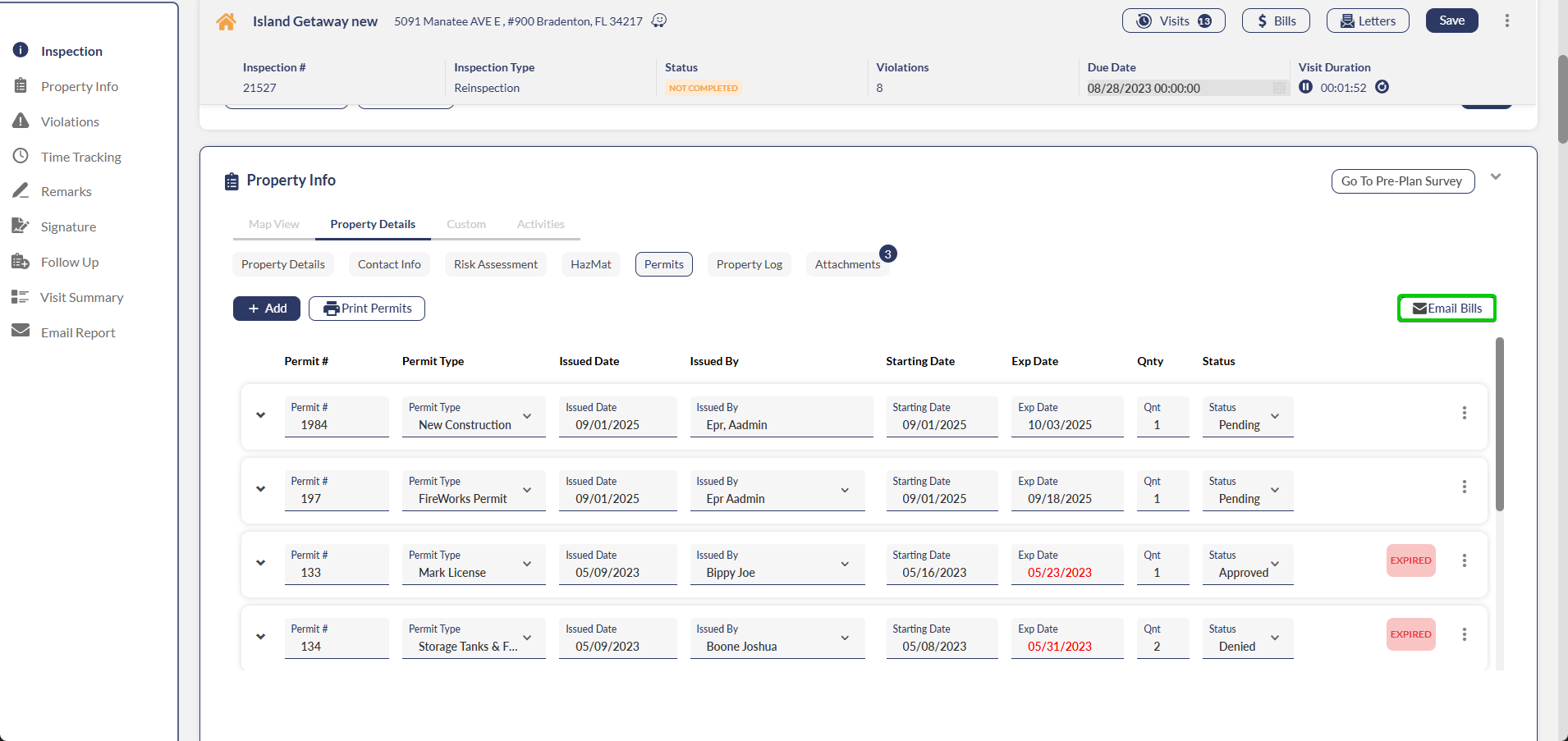Reset the visit duration timer
Image resolution: width=1568 pixels, height=741 pixels.
[1382, 86]
